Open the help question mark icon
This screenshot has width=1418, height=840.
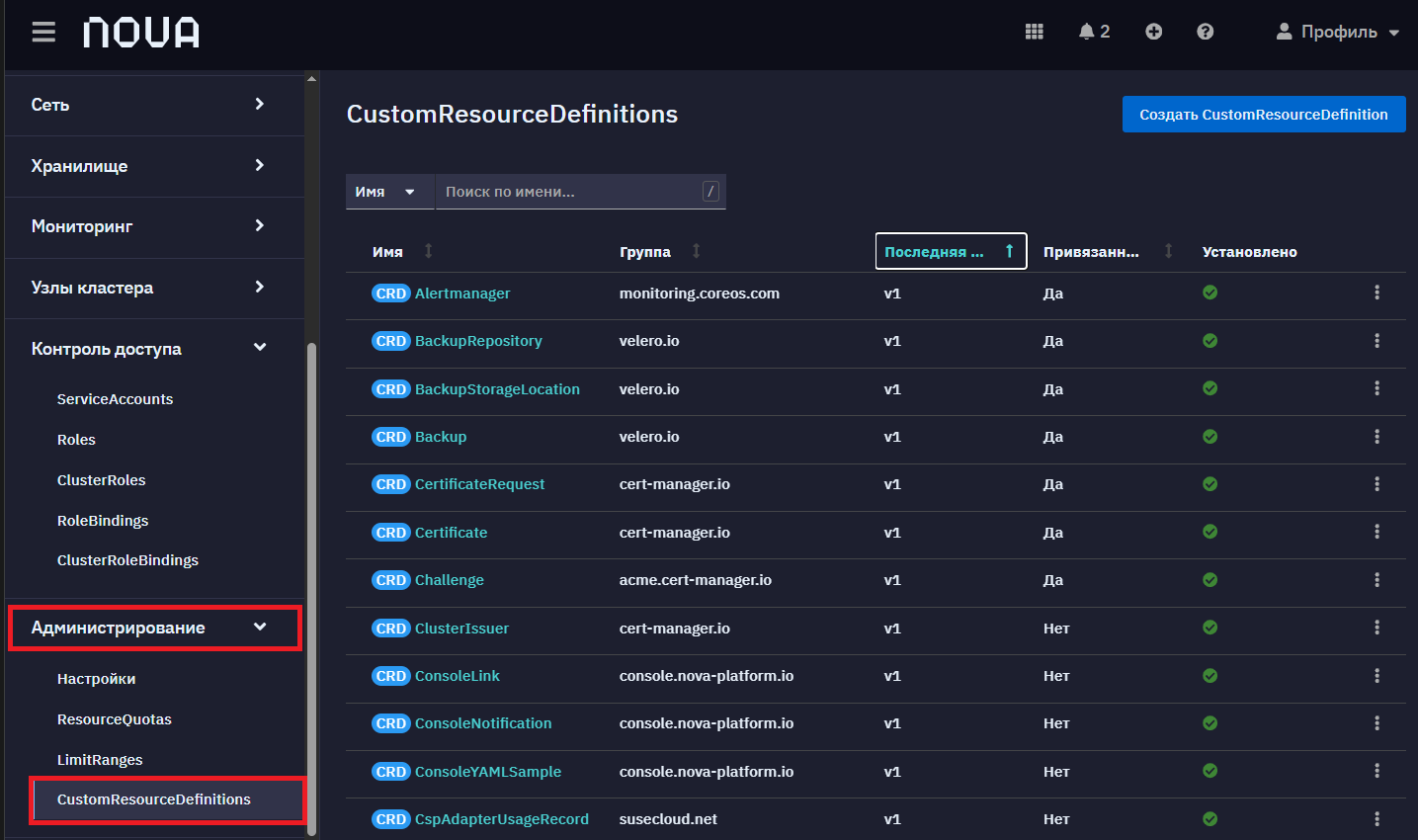click(1205, 32)
